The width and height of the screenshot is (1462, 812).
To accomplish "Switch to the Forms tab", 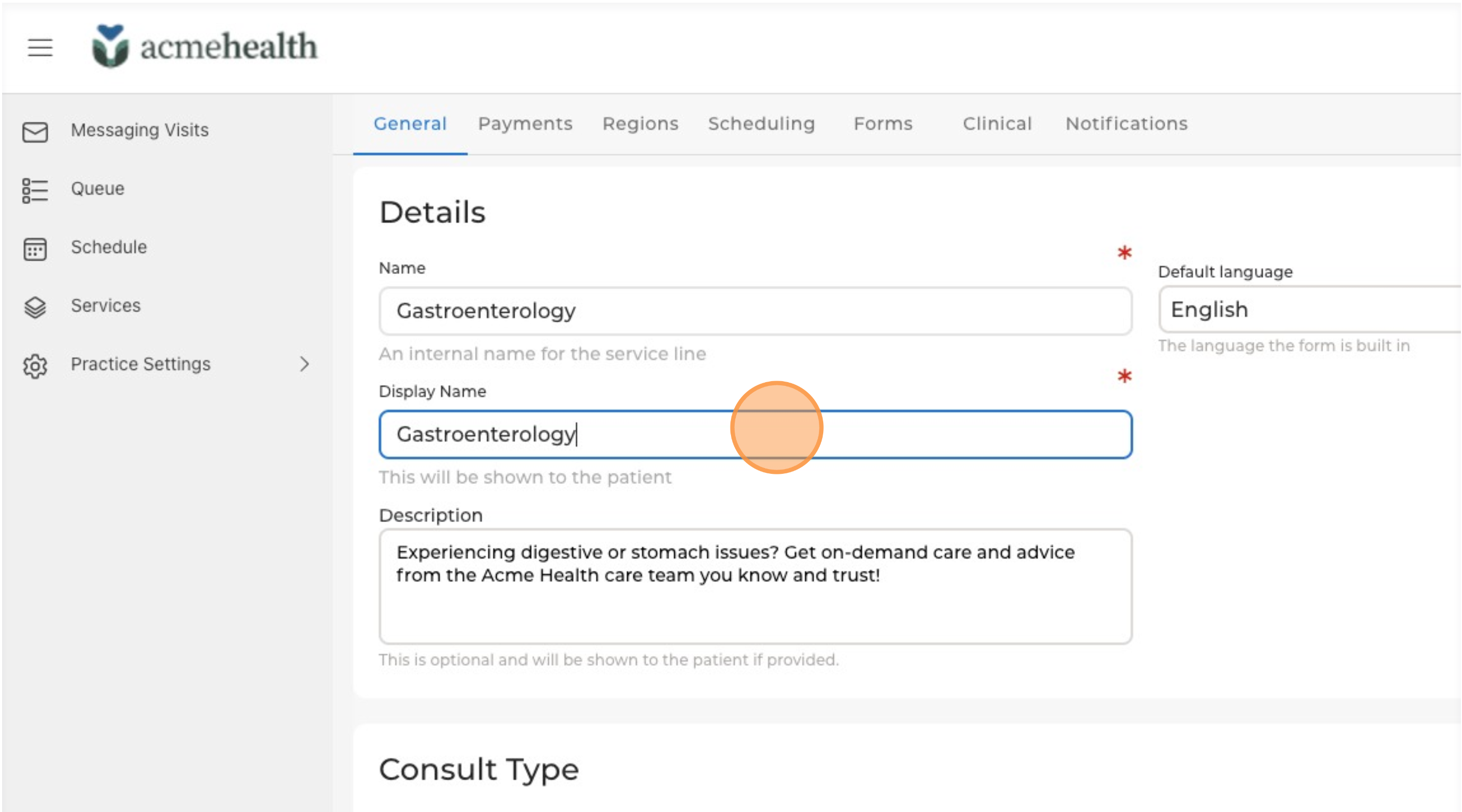I will tap(883, 123).
